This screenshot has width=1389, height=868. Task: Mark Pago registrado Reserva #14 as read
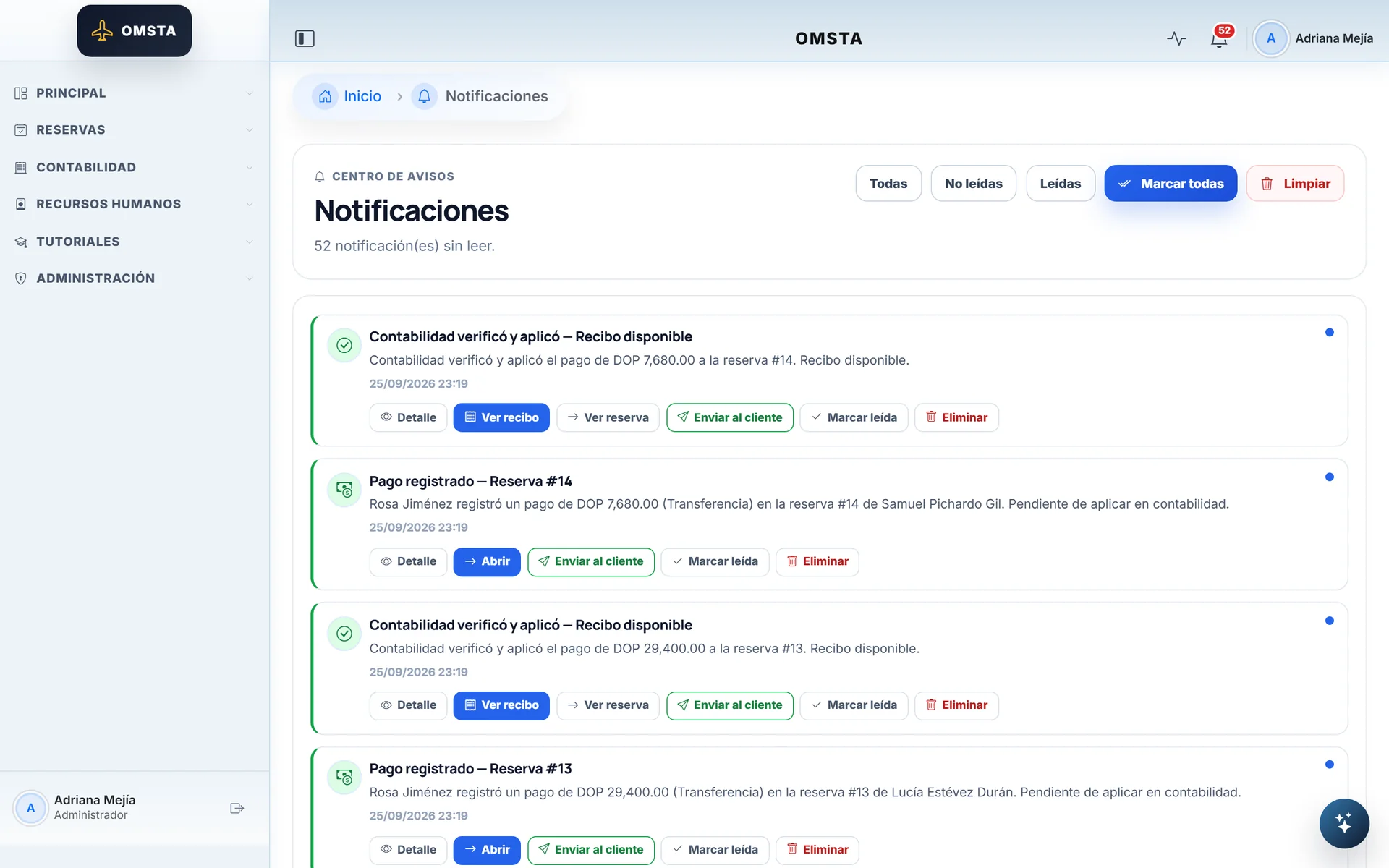coord(715,561)
